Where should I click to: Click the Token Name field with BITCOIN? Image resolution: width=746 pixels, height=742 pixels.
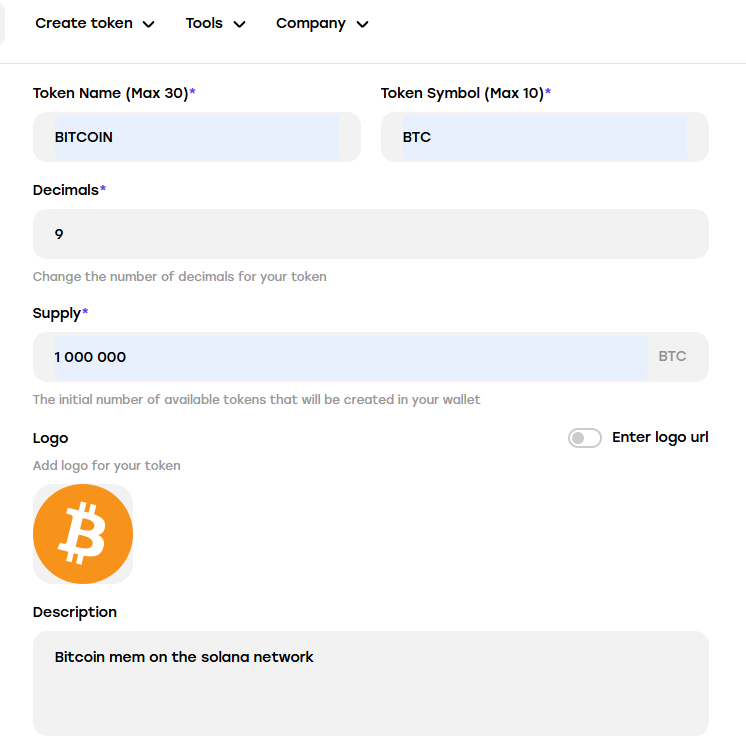pos(196,137)
